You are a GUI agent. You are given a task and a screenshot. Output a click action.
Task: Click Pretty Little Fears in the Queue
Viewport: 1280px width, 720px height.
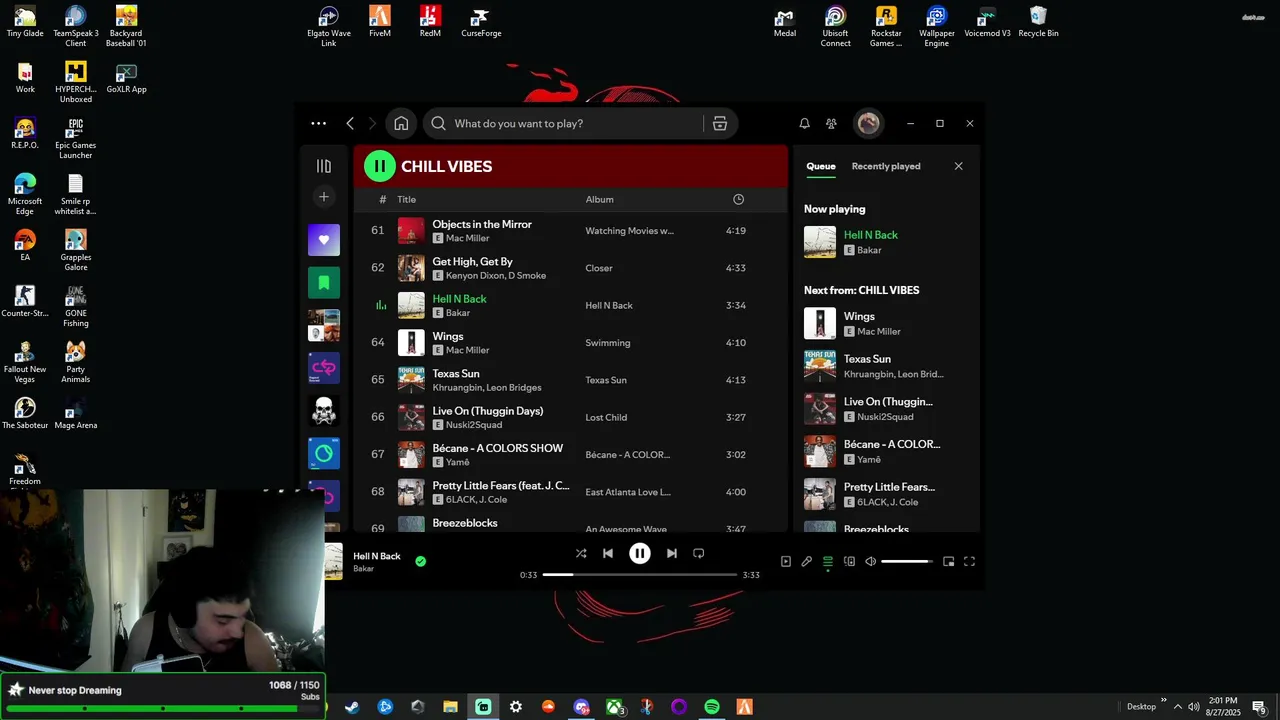[x=889, y=487]
